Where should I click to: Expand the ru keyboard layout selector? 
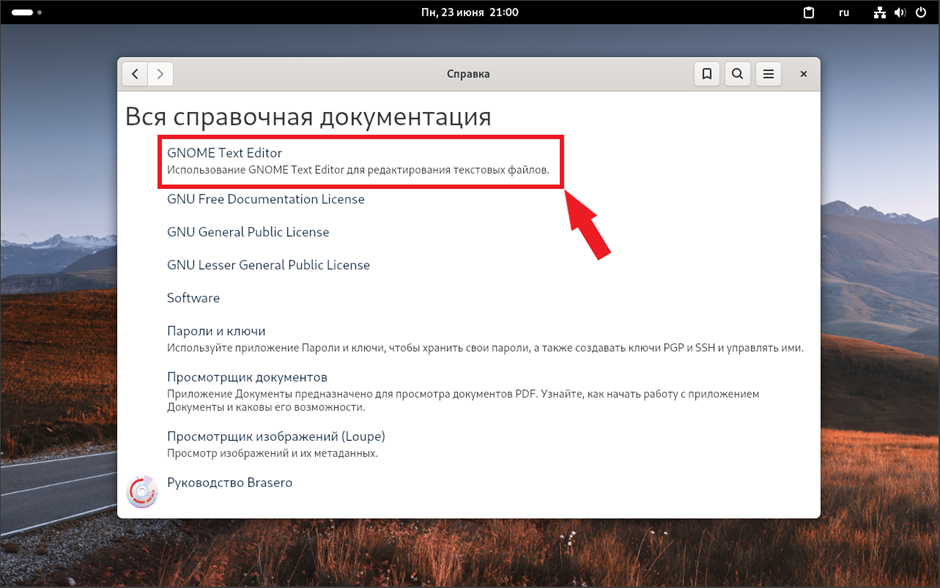coord(844,12)
